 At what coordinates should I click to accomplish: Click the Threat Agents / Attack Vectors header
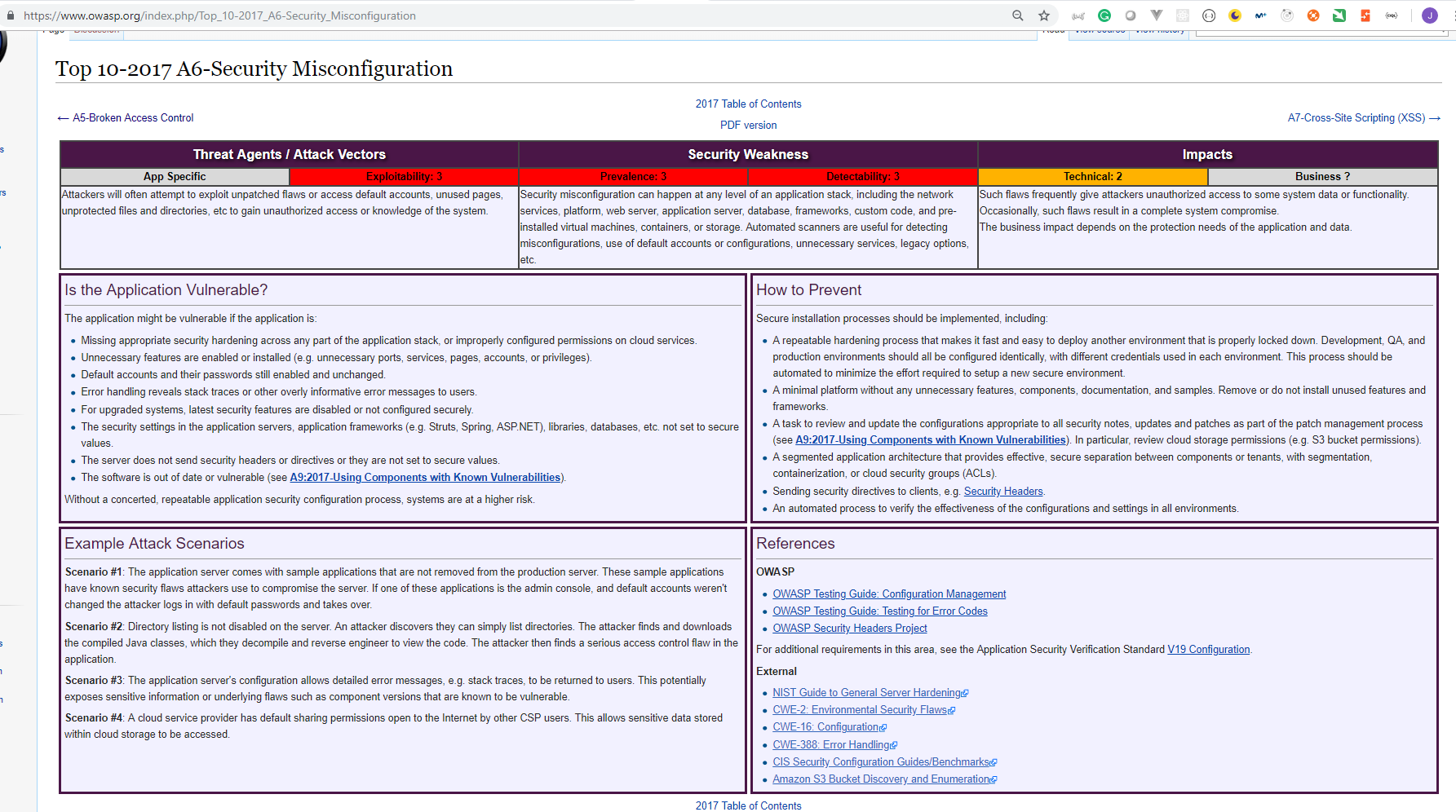pyautogui.click(x=290, y=154)
